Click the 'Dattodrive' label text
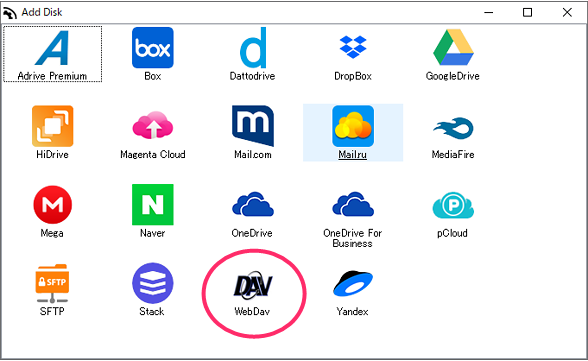The width and height of the screenshot is (588, 361). coord(252,76)
